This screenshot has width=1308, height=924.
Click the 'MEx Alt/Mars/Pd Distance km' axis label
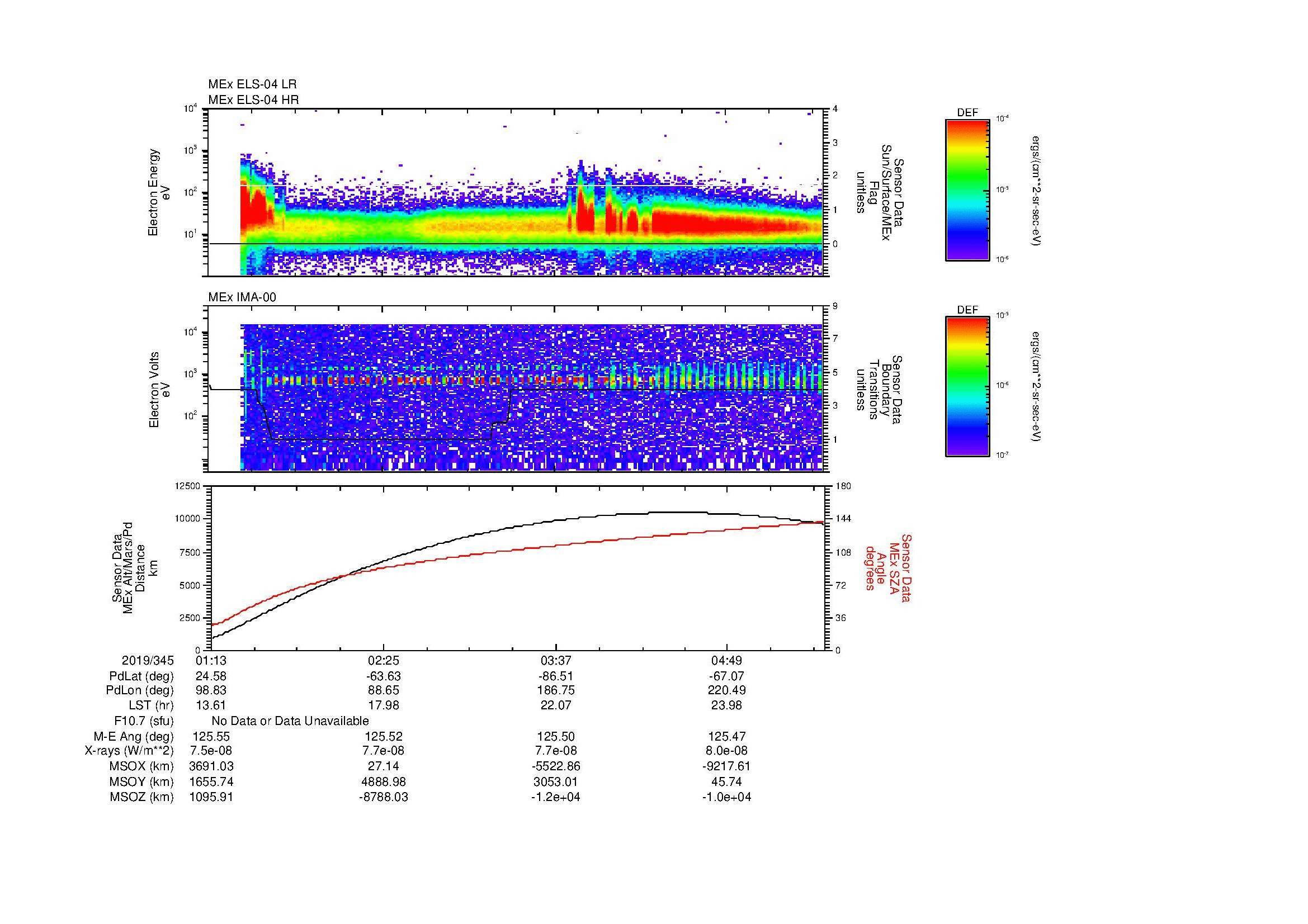click(134, 567)
